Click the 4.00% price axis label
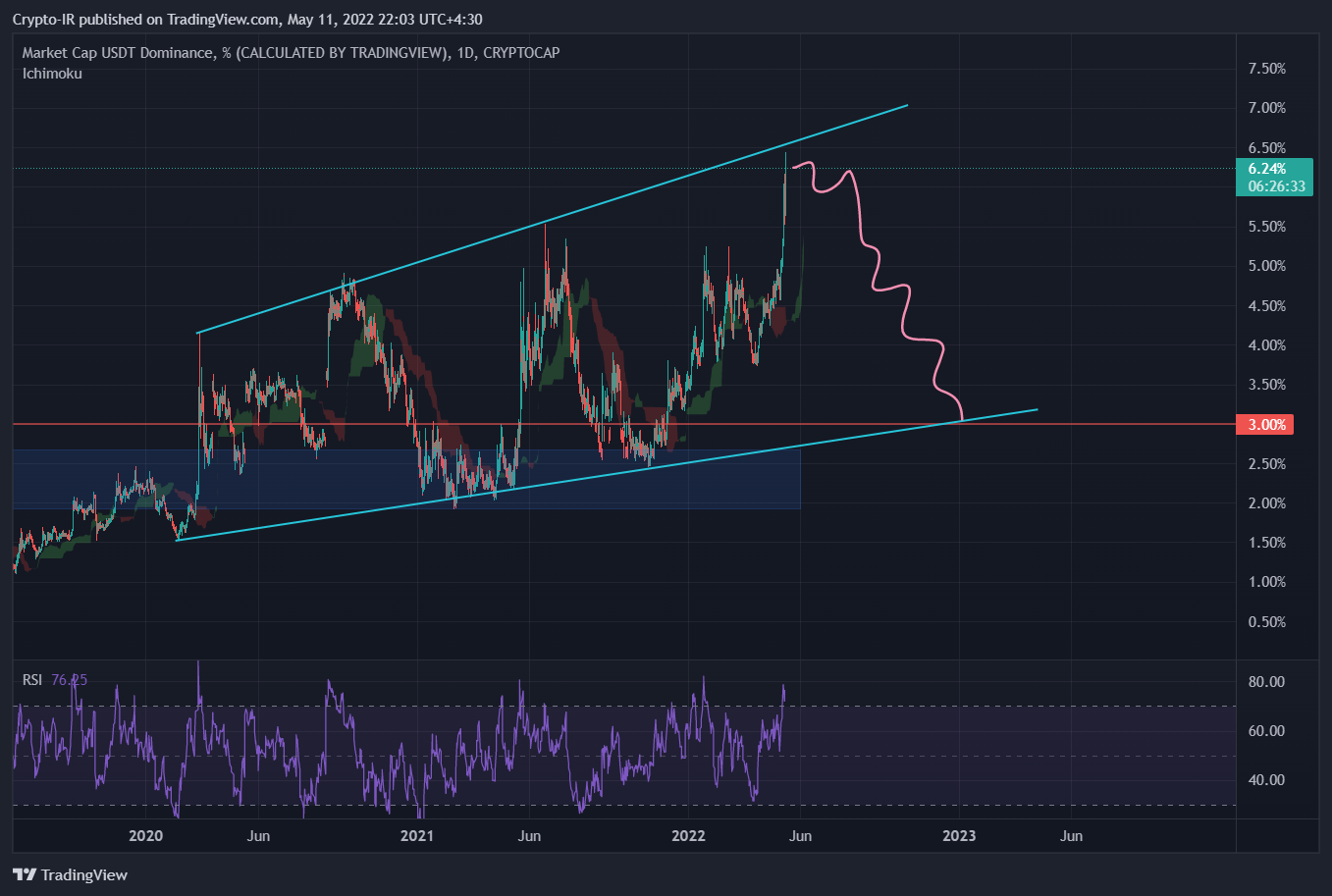 click(x=1266, y=345)
